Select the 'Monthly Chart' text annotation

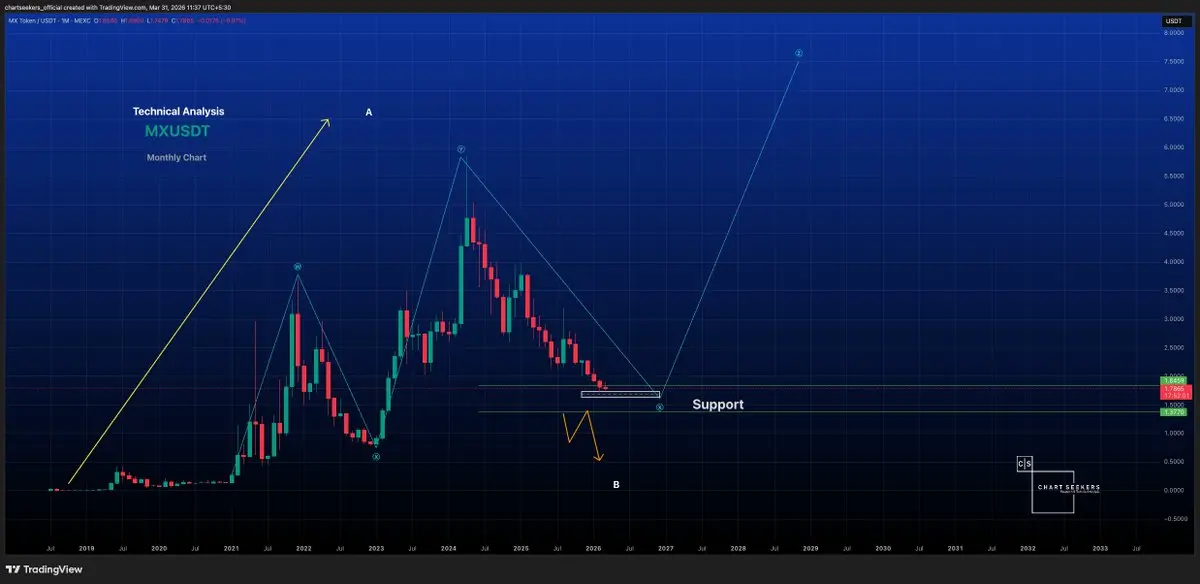[x=176, y=158]
